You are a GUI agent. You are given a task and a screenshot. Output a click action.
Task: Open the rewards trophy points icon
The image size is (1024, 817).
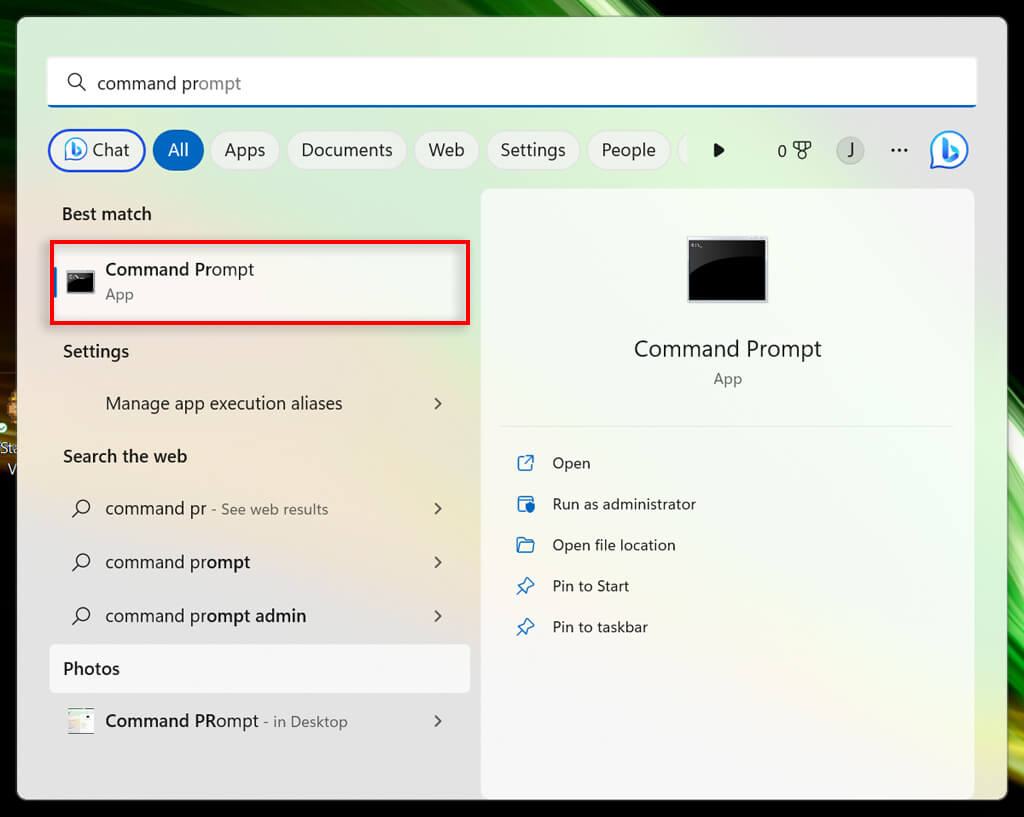(x=801, y=150)
